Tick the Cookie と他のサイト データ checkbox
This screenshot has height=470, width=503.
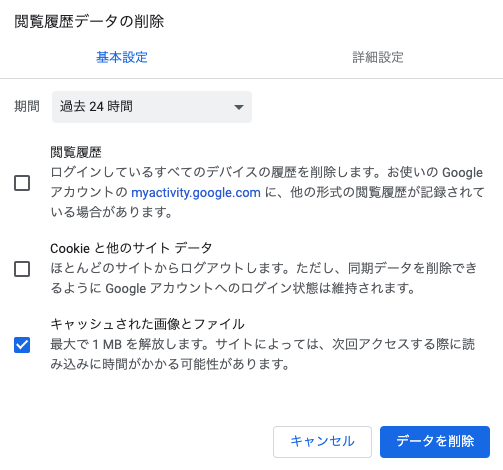[x=22, y=269]
